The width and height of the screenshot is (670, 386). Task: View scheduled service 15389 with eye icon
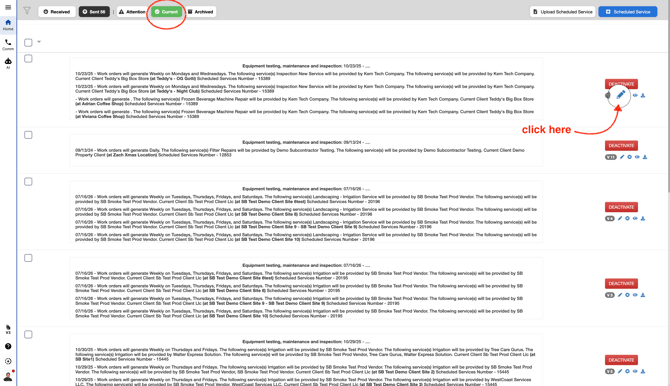pos(635,95)
